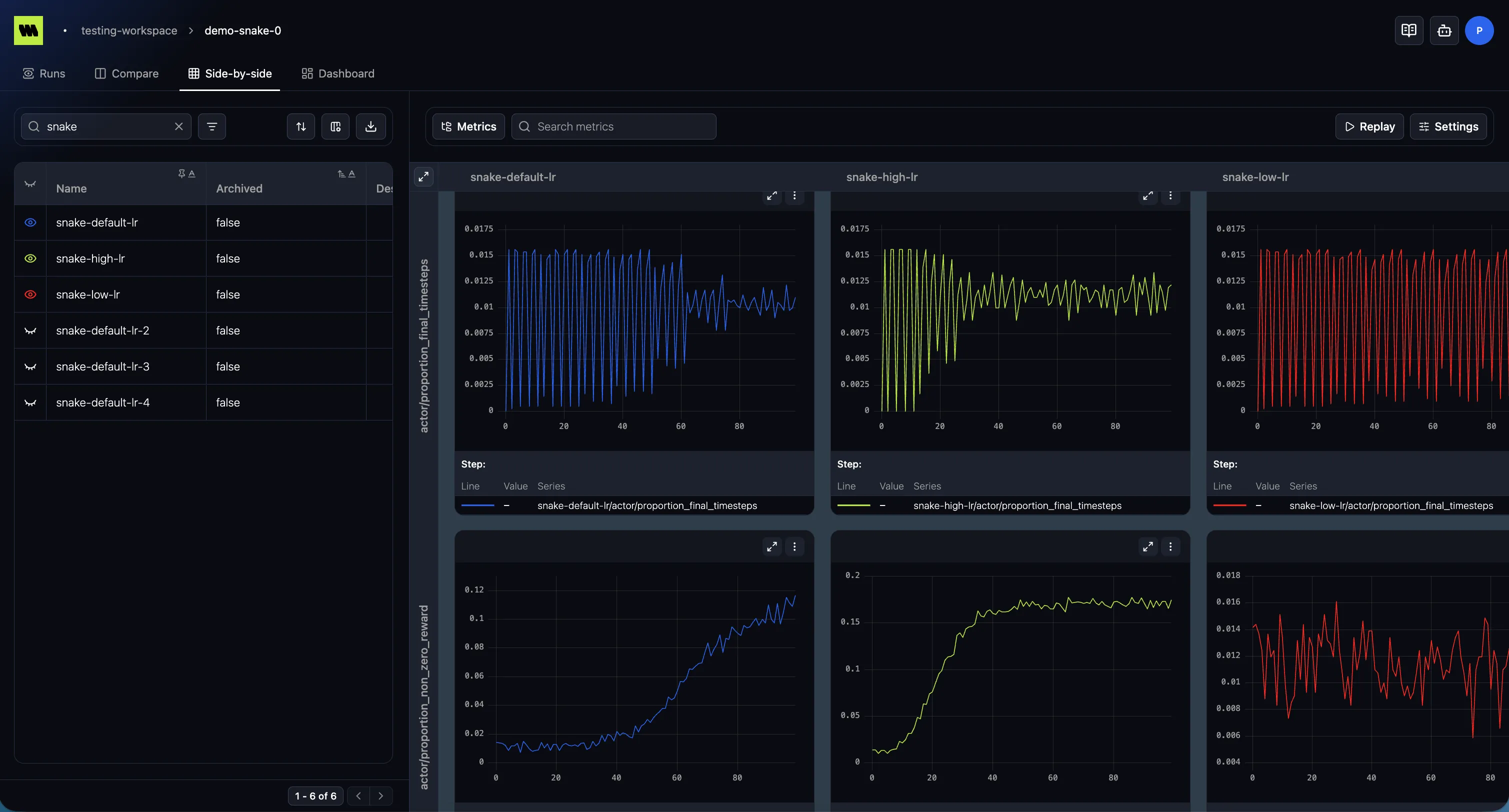This screenshot has height=812, width=1509.
Task: Expand snake-default-lr proportion_final_timesteps chart
Action: pos(772,195)
